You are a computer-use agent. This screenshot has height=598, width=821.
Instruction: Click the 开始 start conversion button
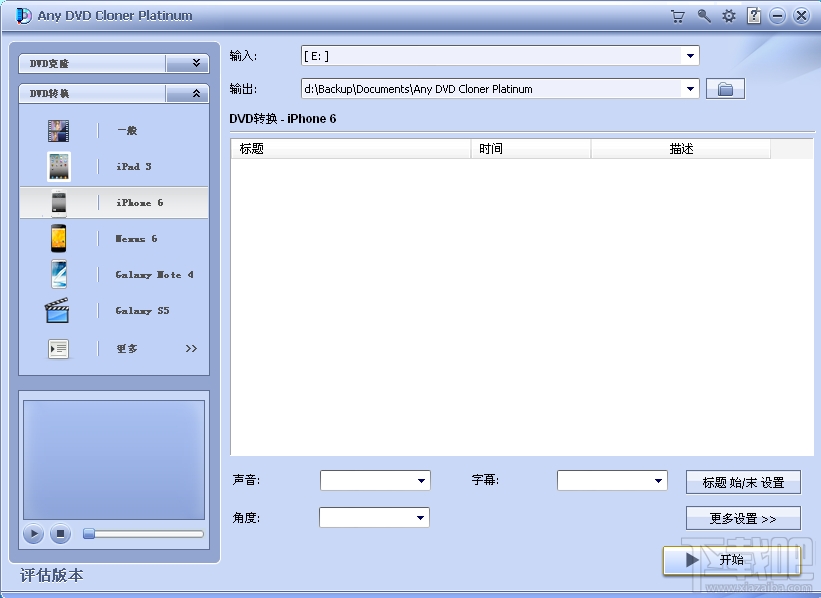tap(733, 561)
